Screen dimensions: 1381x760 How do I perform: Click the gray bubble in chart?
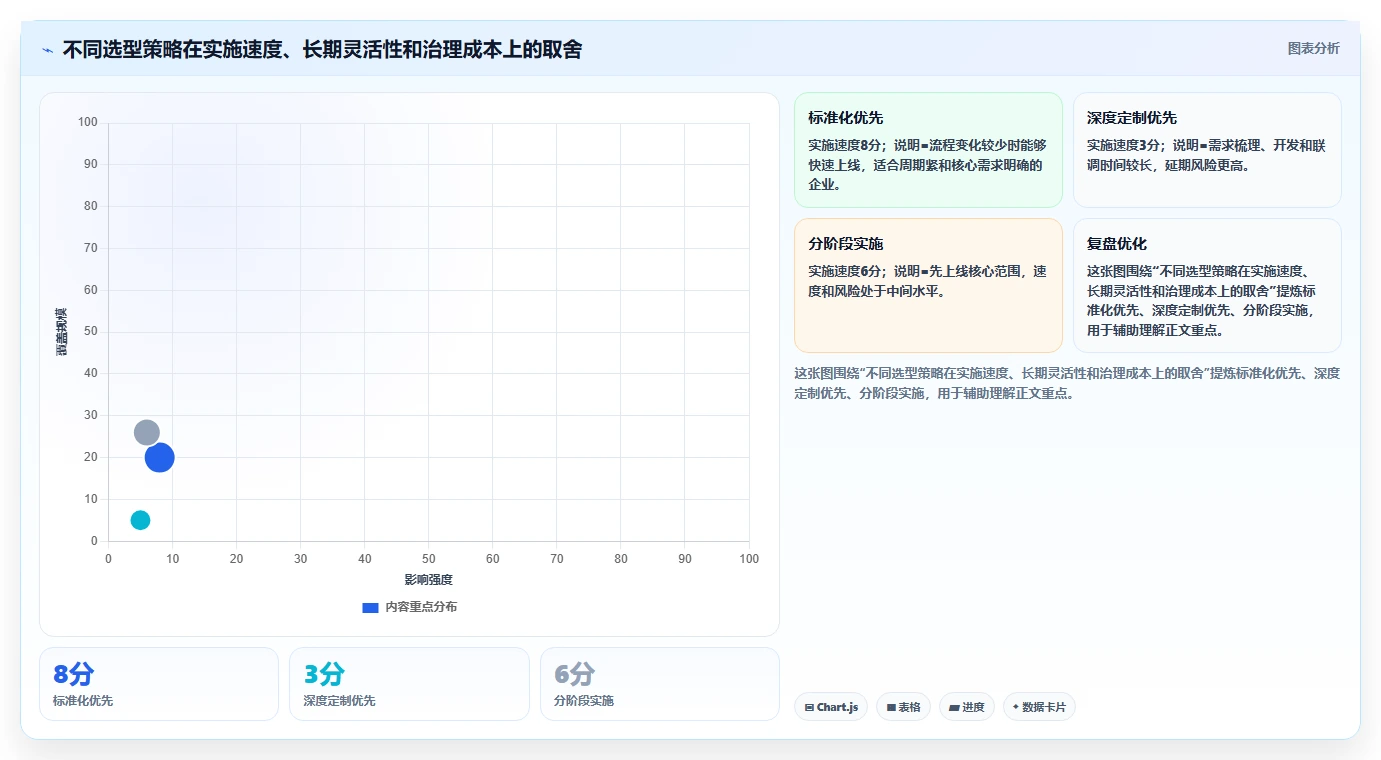click(x=147, y=432)
